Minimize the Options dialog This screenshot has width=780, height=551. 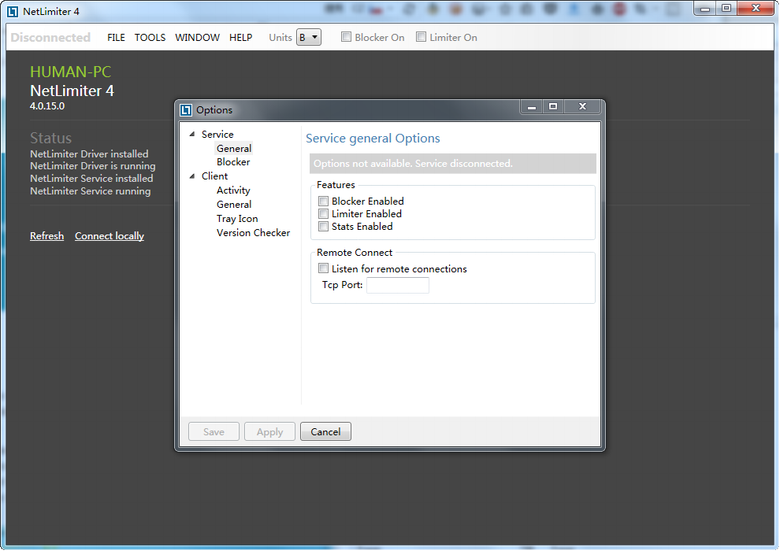pos(532,106)
